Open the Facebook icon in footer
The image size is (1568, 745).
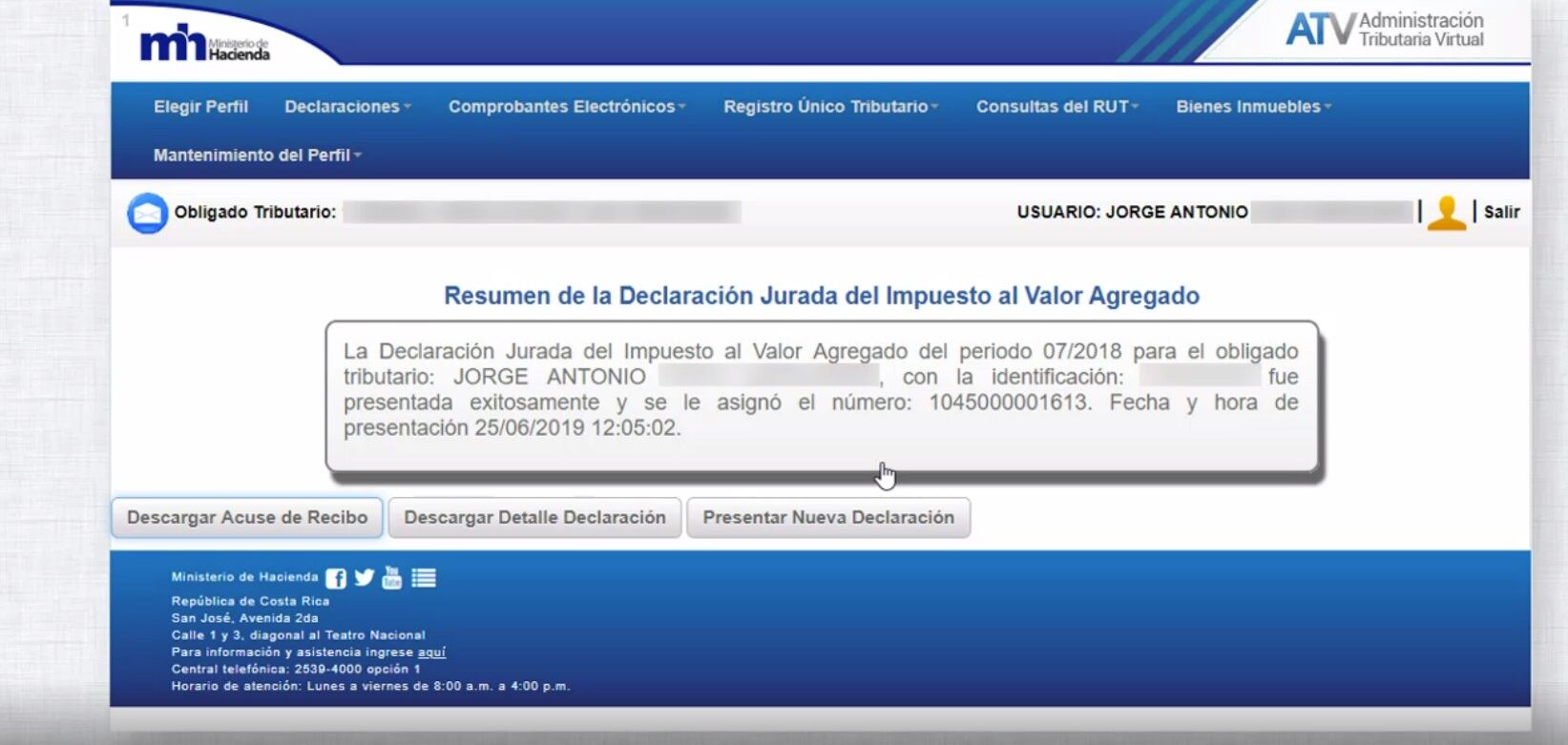[x=336, y=578]
